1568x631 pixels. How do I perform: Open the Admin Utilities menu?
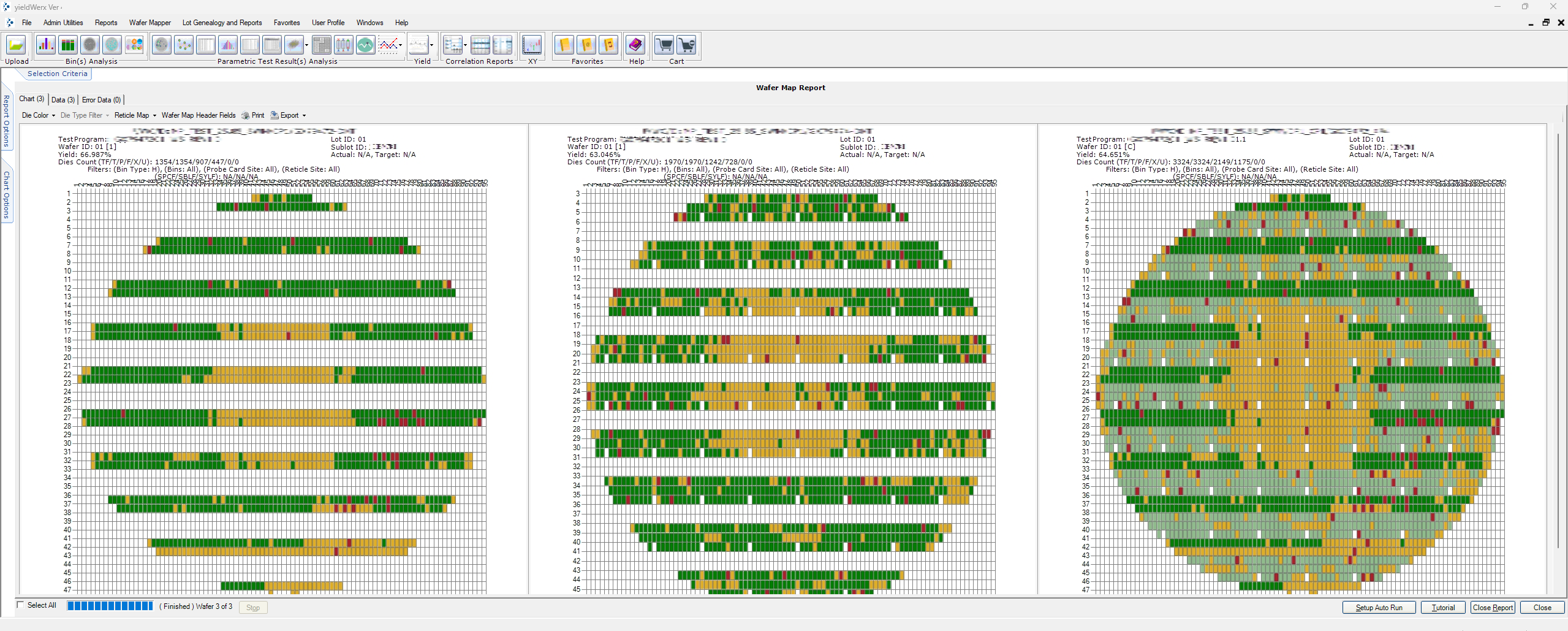click(63, 23)
